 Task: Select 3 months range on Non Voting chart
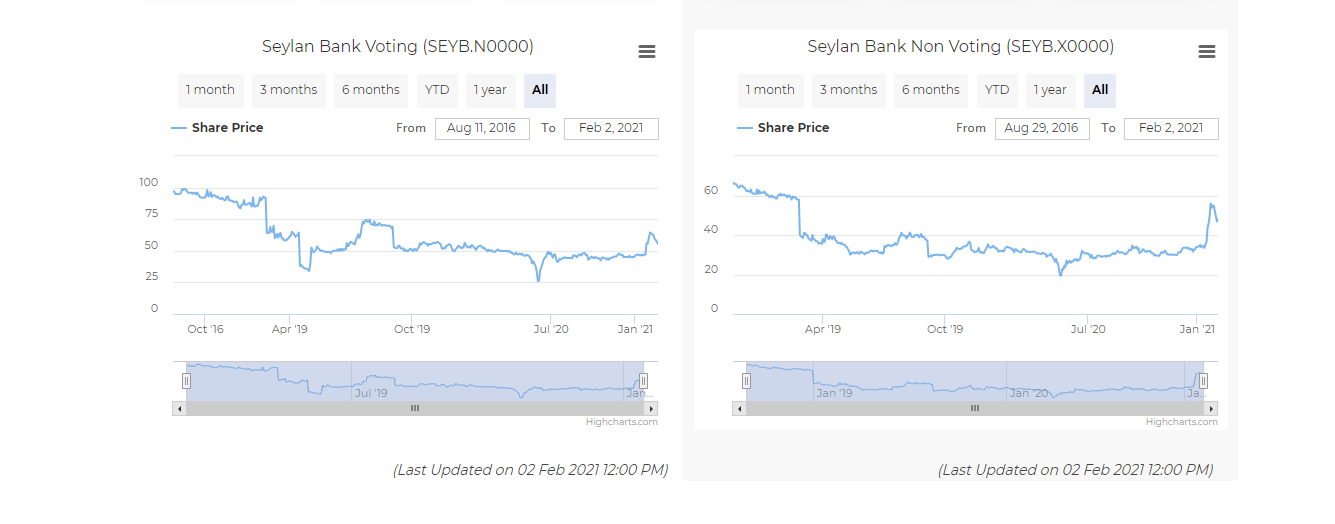click(x=848, y=90)
